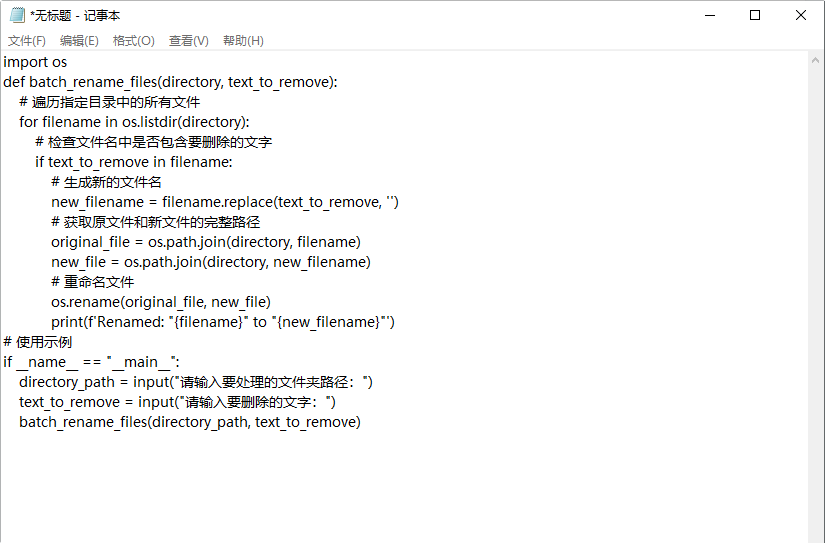
Task: Click the 'new_filename = filename.replace' line
Action: pyautogui.click(x=225, y=202)
